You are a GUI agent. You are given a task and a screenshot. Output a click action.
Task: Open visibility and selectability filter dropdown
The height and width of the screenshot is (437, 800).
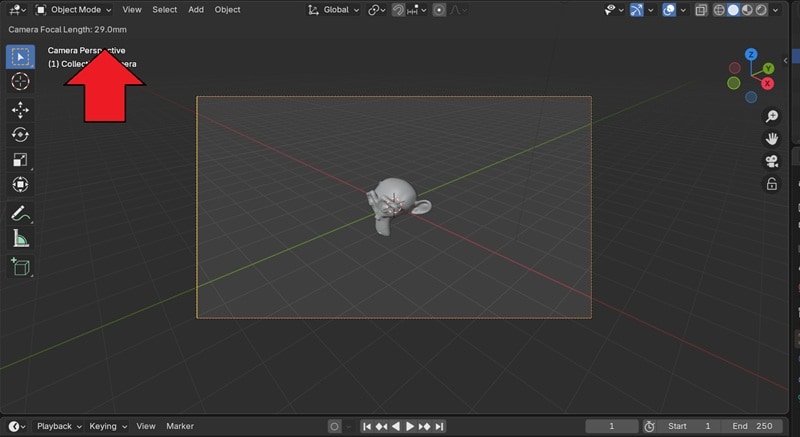click(x=614, y=10)
